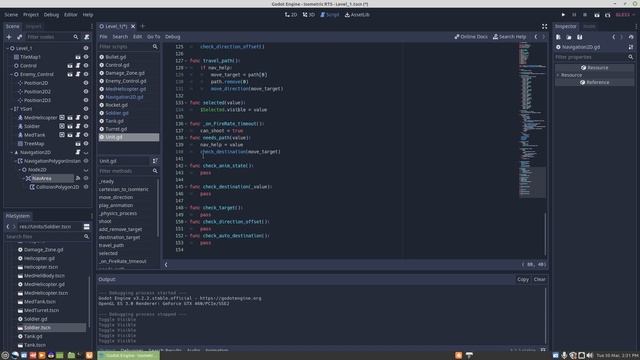This screenshot has height=360, width=640.
Task: Copy the output log text
Action: (x=523, y=280)
